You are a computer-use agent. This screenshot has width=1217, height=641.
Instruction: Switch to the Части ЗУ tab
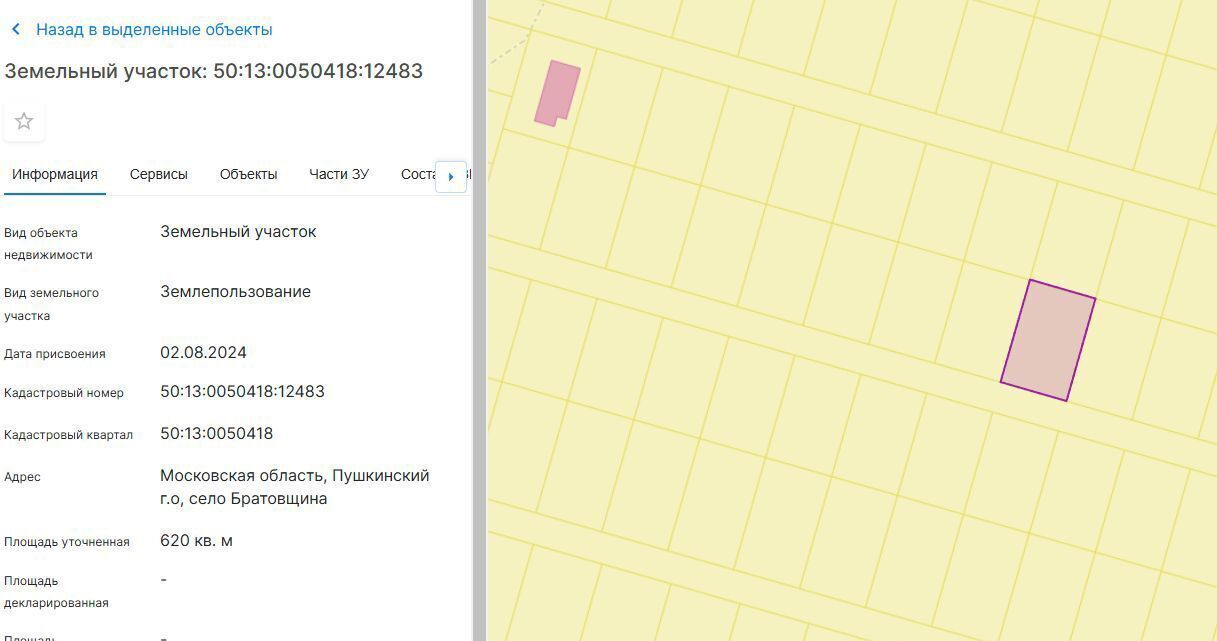pyautogui.click(x=339, y=174)
